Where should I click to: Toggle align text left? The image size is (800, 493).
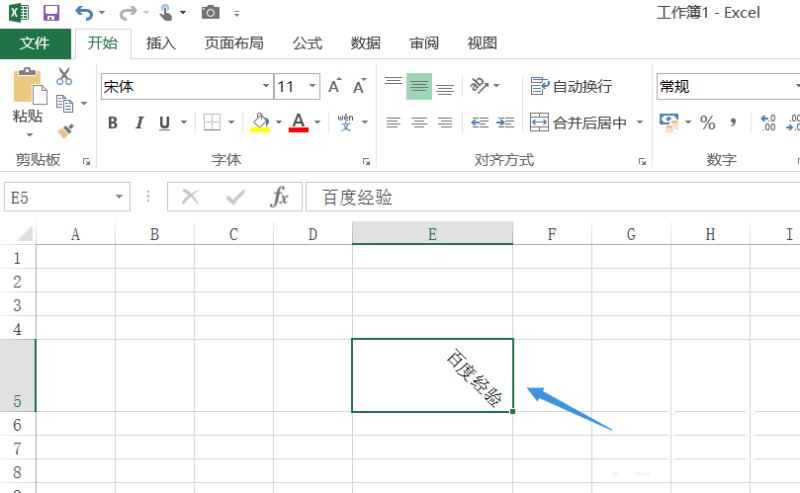(x=393, y=122)
